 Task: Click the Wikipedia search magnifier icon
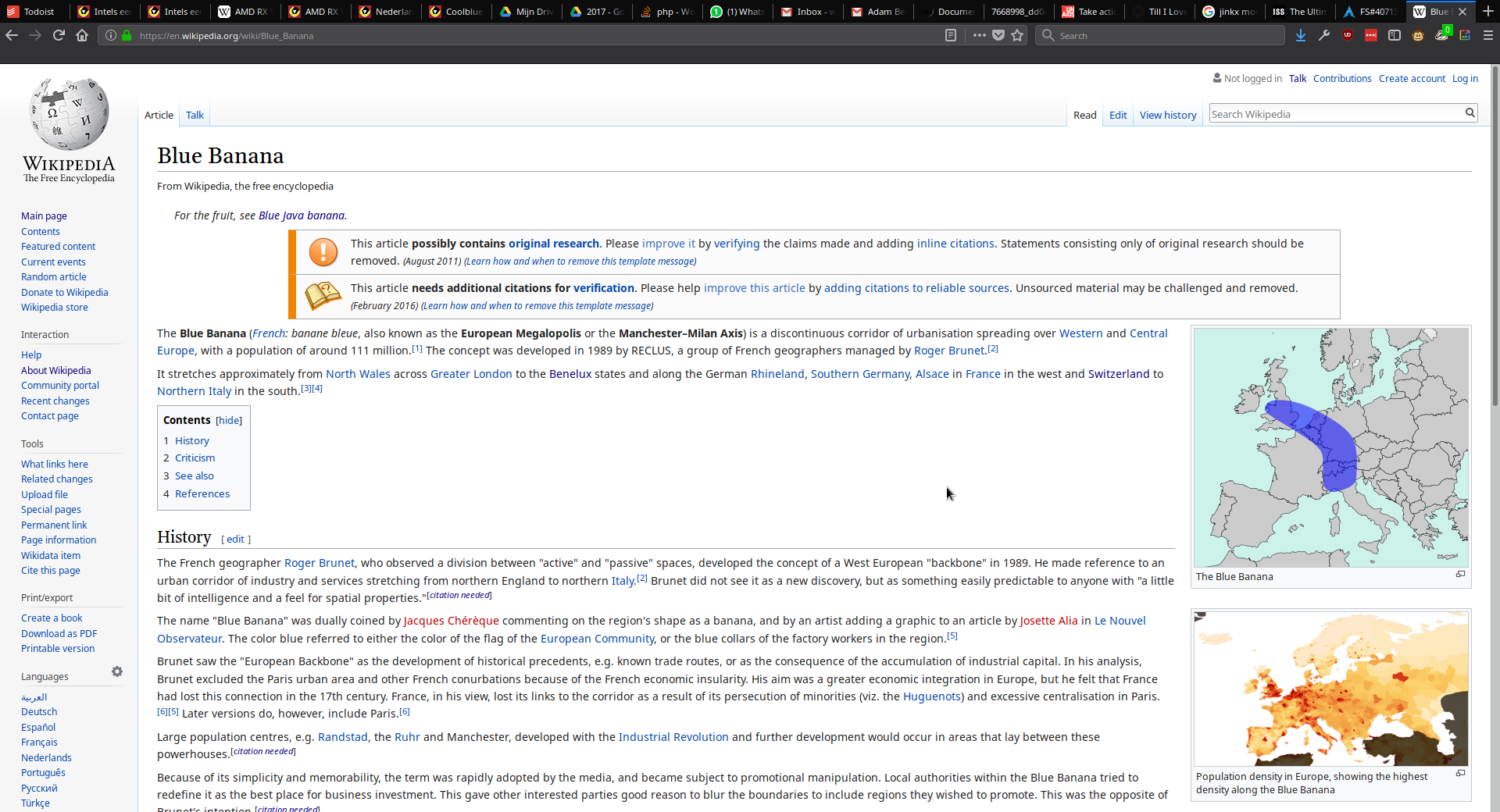click(1470, 113)
